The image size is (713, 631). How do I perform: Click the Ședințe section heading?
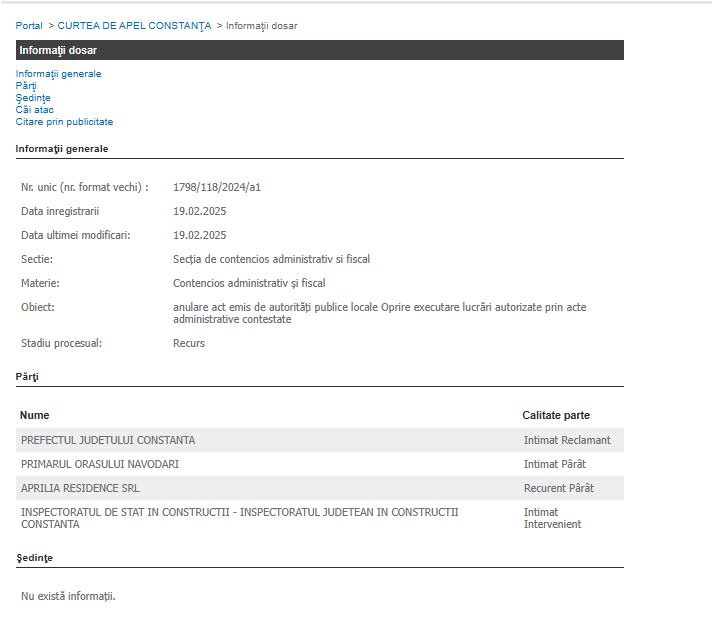[x=35, y=558]
